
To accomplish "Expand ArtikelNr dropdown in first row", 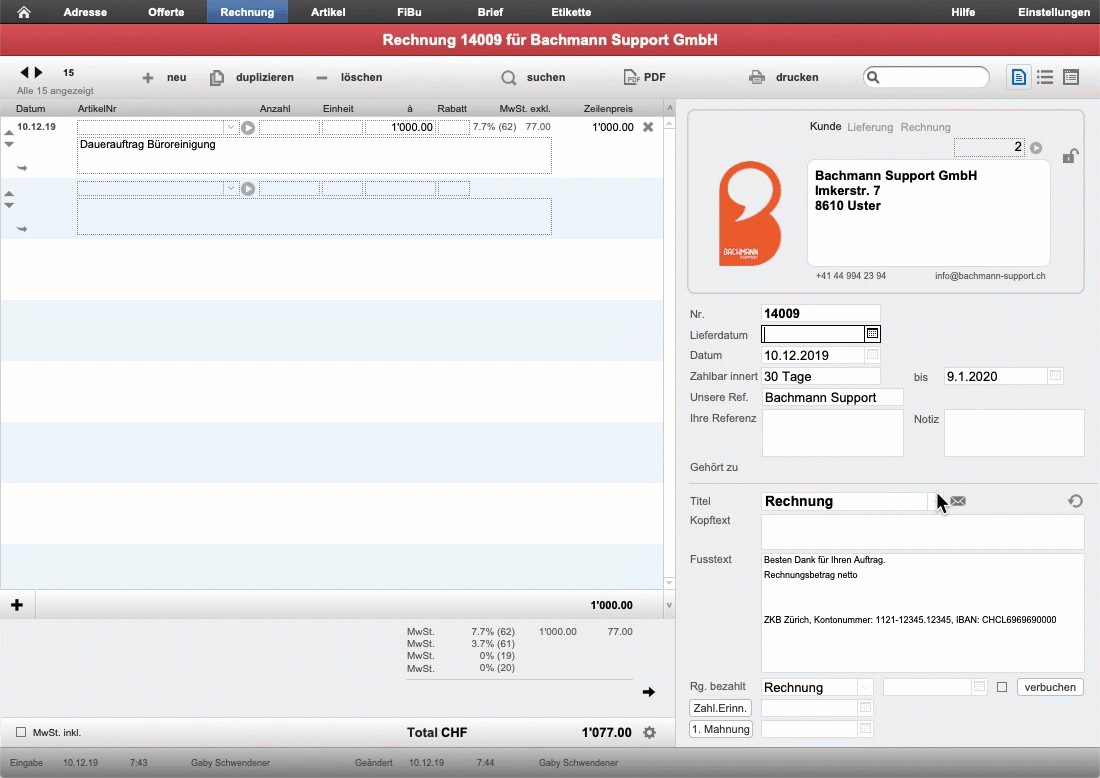I will tap(230, 128).
